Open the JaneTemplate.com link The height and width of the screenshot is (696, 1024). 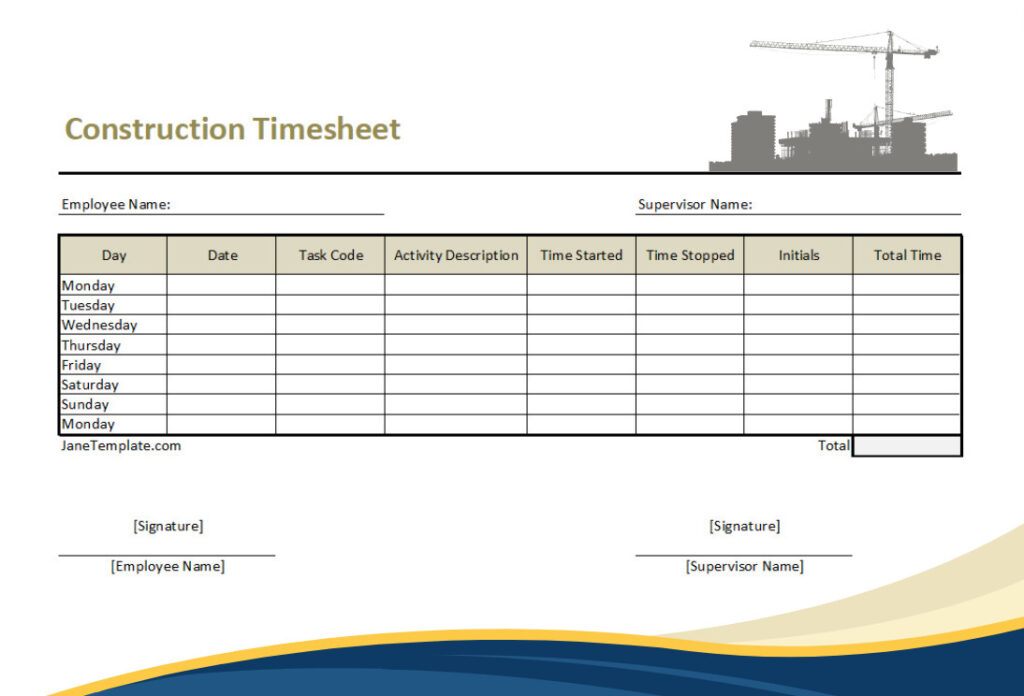[x=120, y=445]
